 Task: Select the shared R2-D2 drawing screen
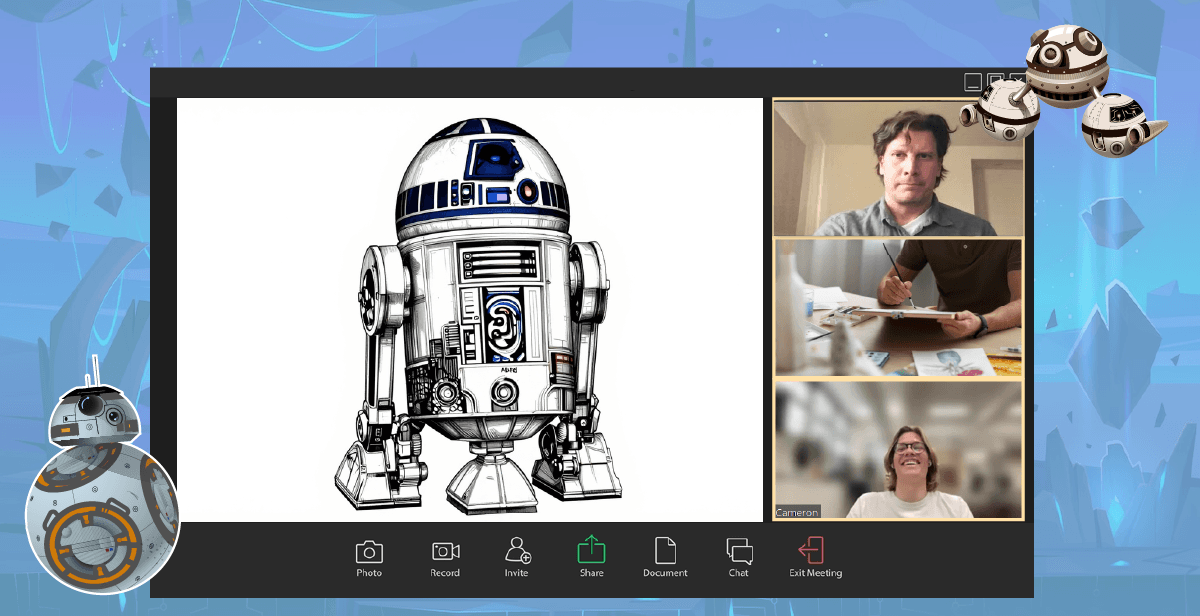point(470,310)
